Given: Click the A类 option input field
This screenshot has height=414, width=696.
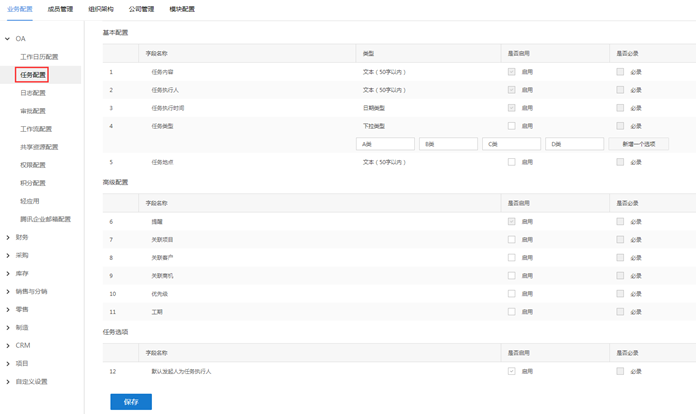Looking at the screenshot, I should point(385,144).
